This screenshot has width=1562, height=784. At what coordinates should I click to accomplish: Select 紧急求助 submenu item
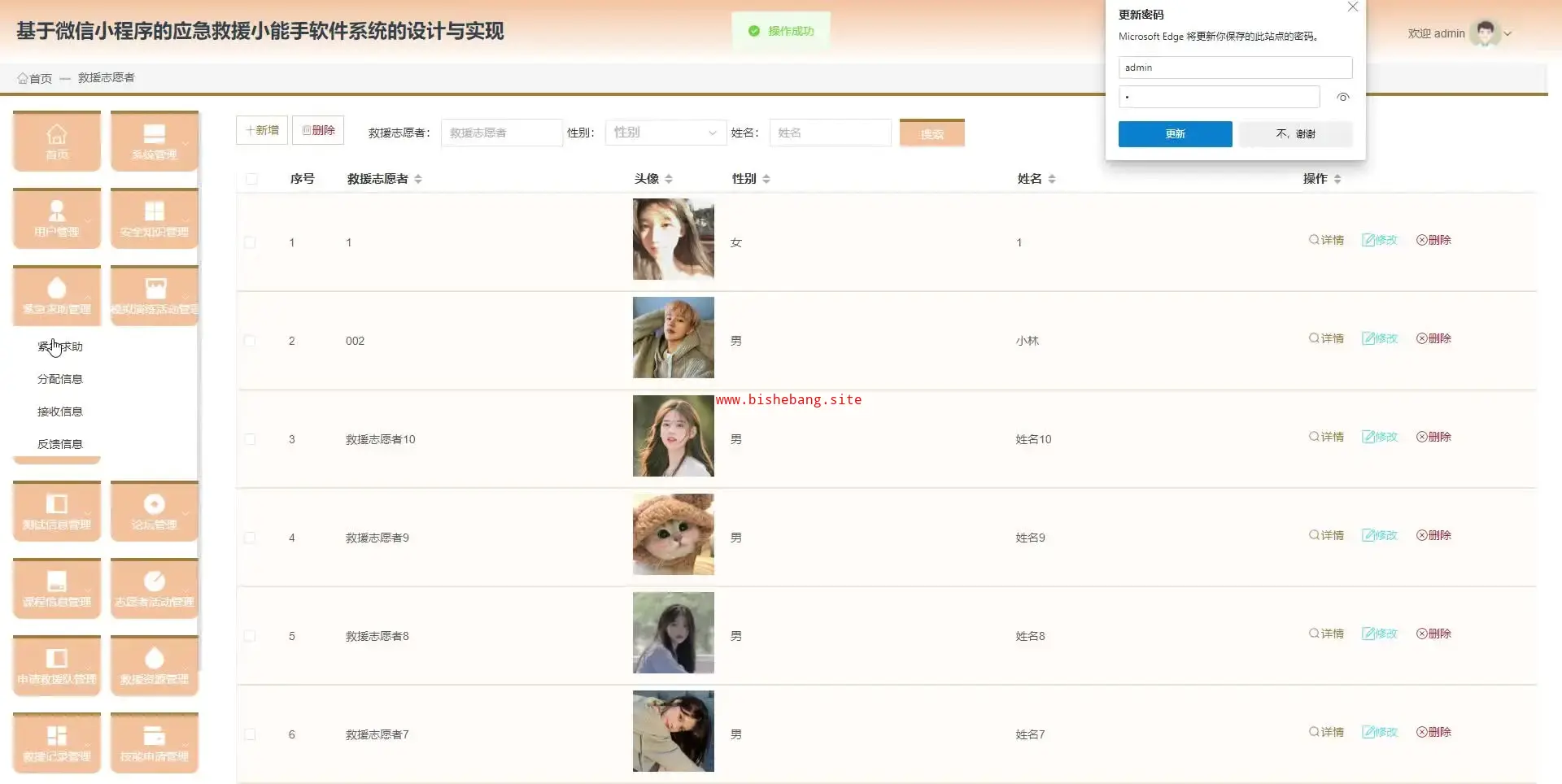pos(60,346)
